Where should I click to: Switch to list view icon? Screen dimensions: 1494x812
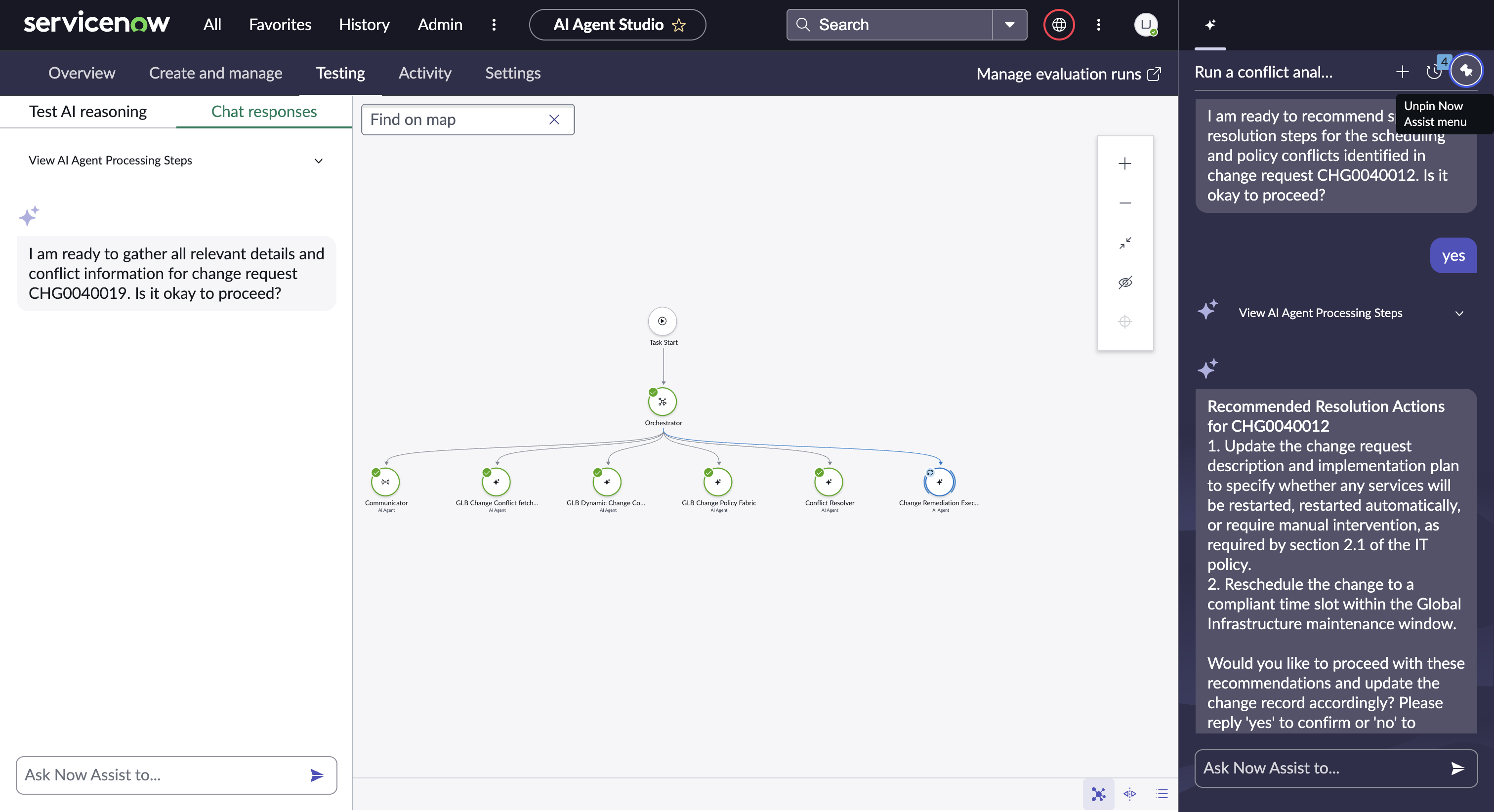tap(1162, 794)
